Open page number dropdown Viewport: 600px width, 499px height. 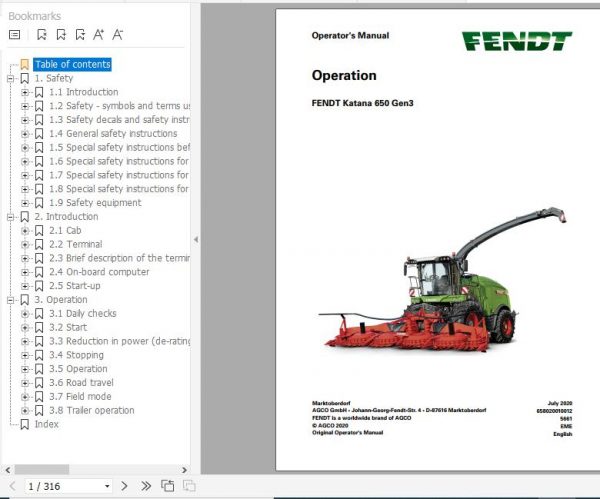(107, 486)
